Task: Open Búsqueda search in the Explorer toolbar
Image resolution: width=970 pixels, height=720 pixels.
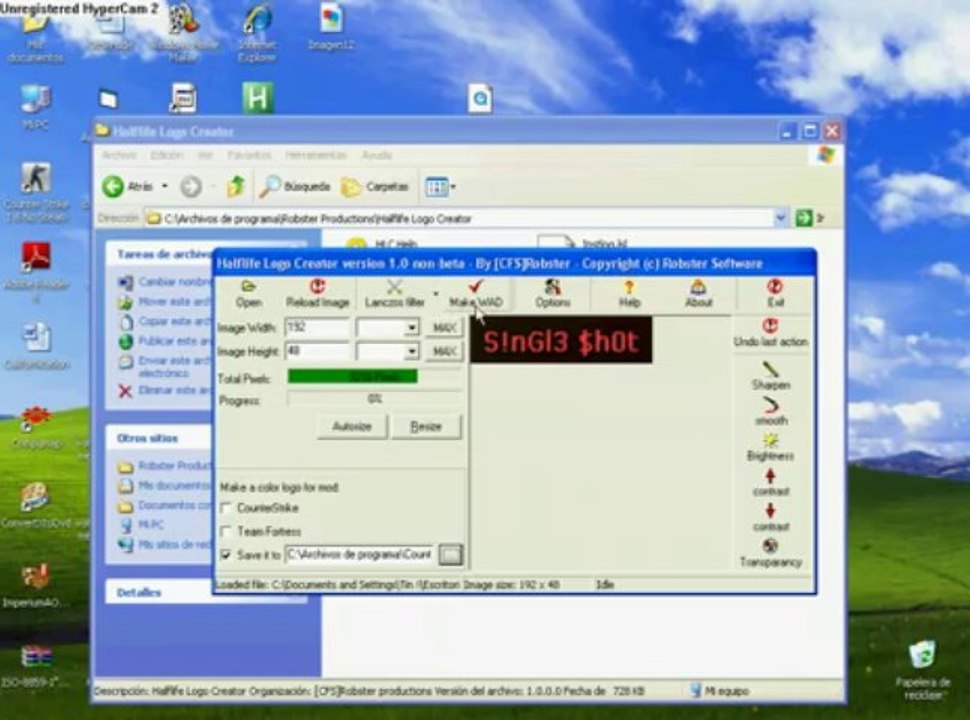Action: click(295, 186)
